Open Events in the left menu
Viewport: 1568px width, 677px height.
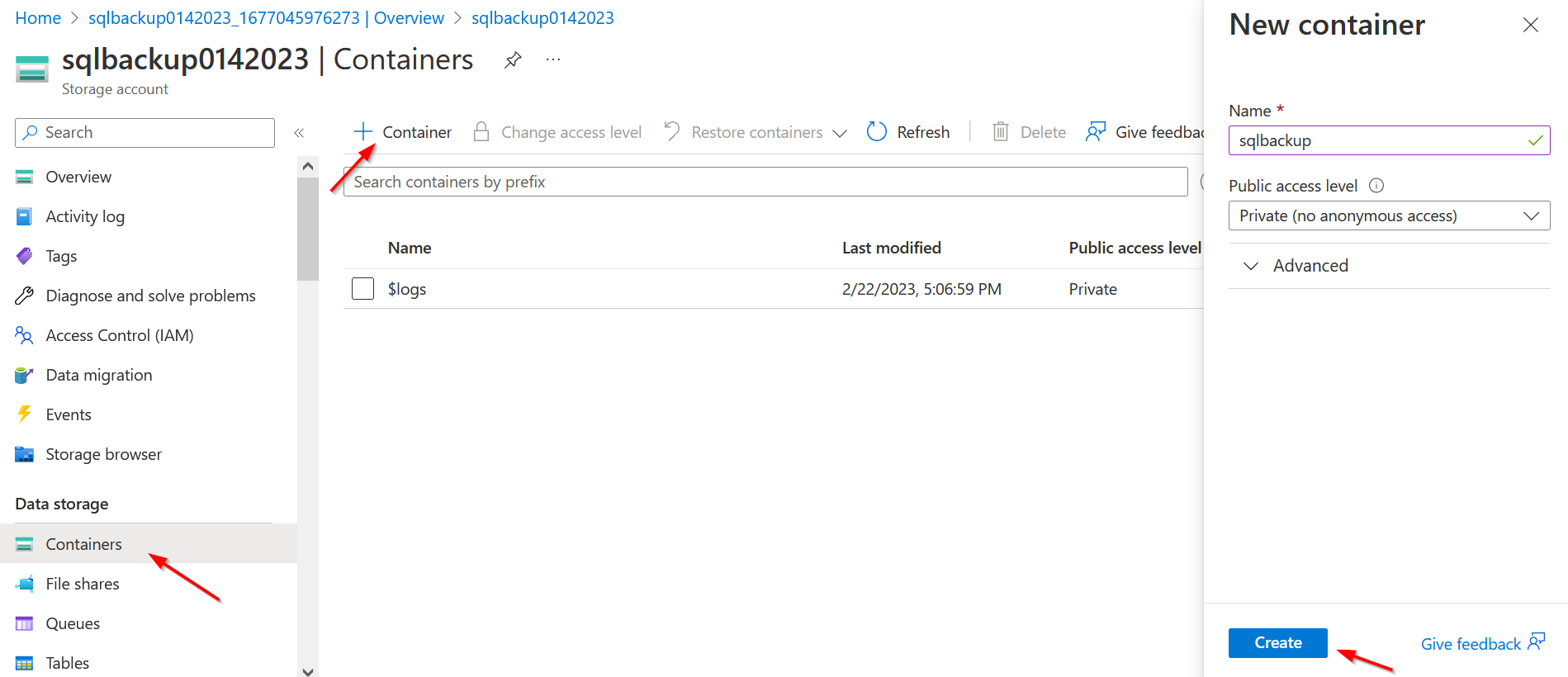tap(69, 414)
